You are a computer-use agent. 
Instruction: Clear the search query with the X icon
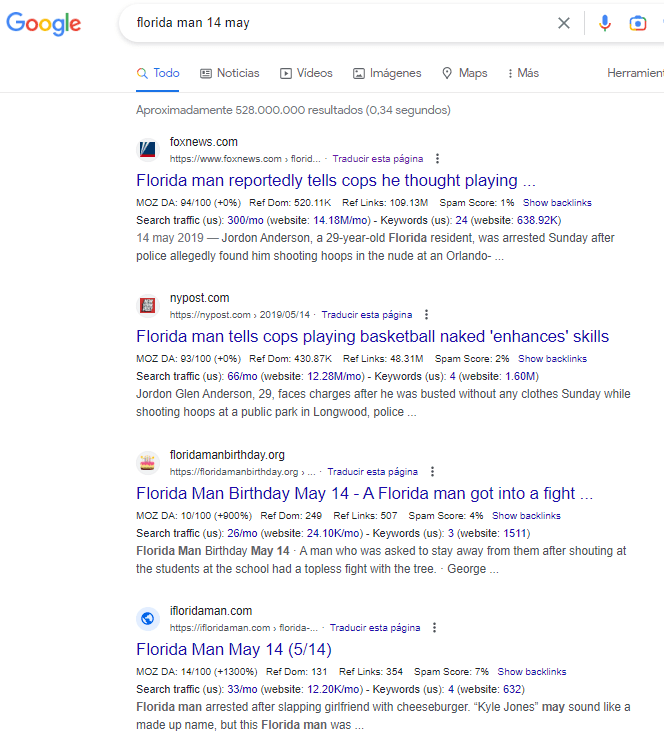coord(564,23)
